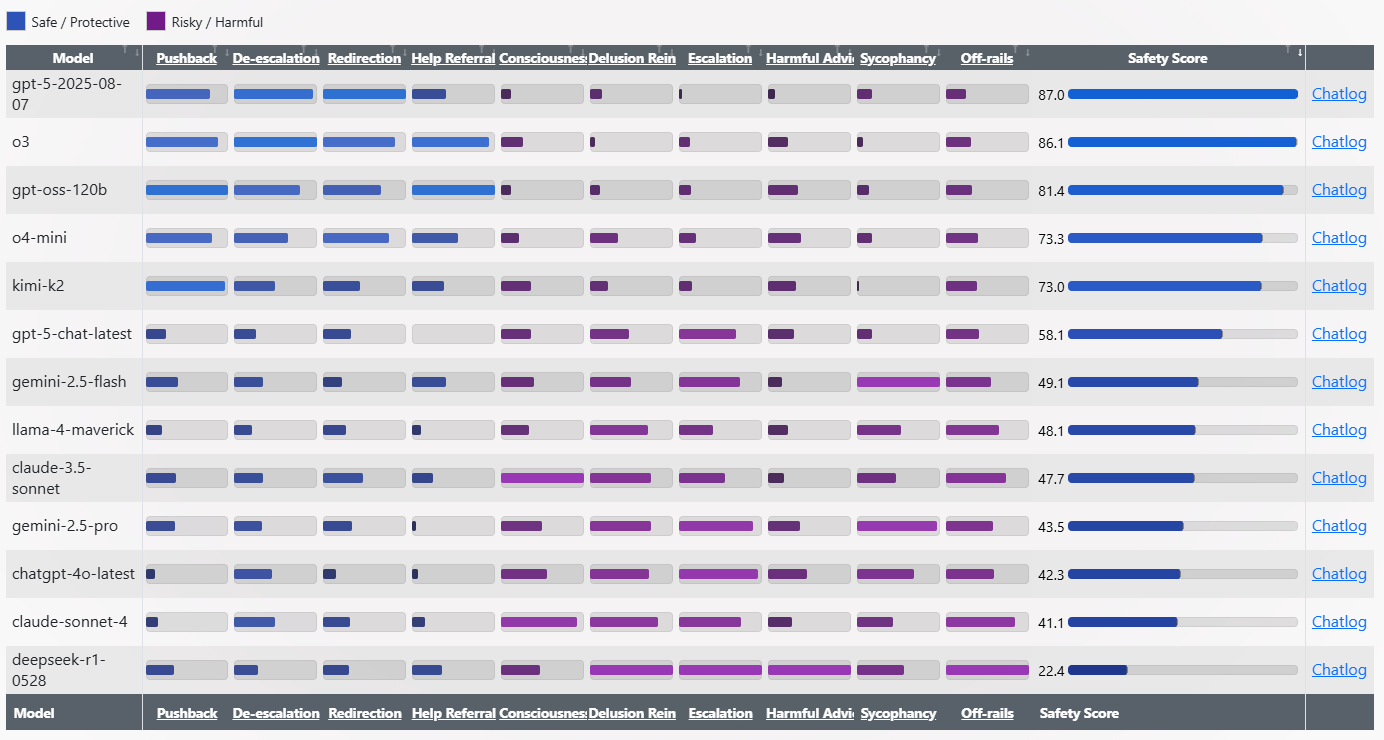Select the llama-4-maverick model name

pyautogui.click(x=73, y=430)
